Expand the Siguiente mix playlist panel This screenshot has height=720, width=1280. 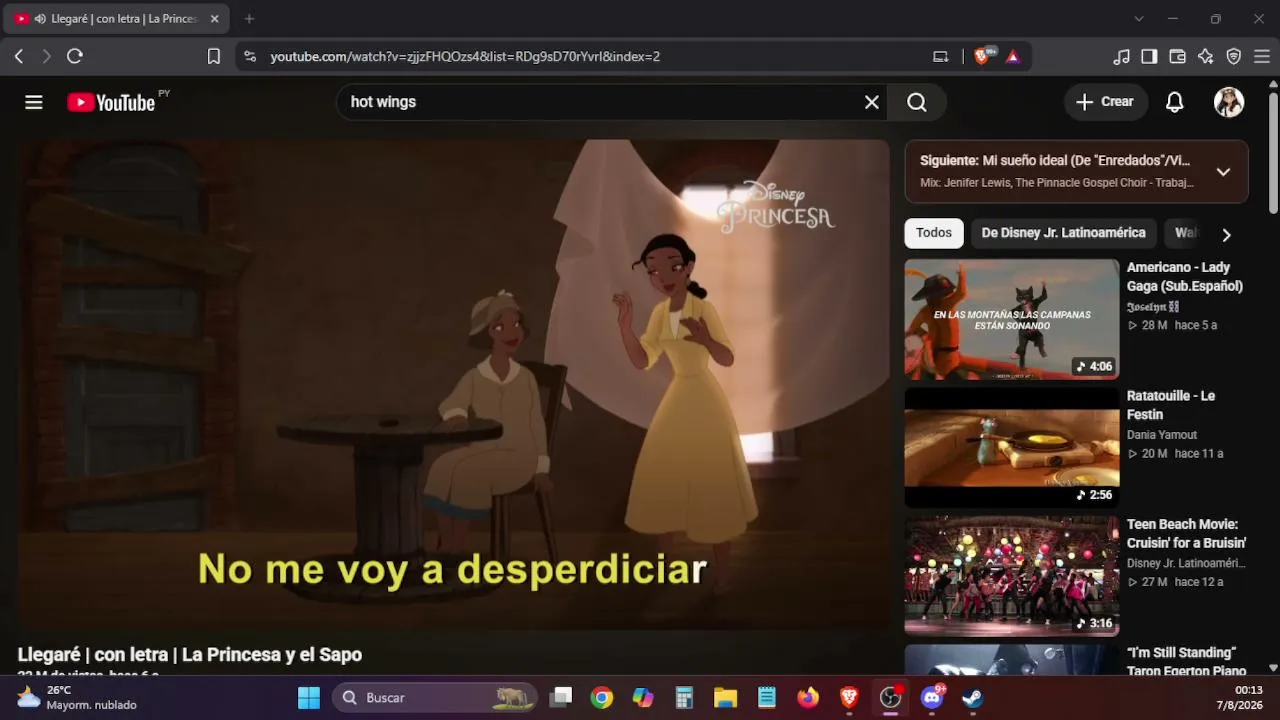coord(1223,172)
